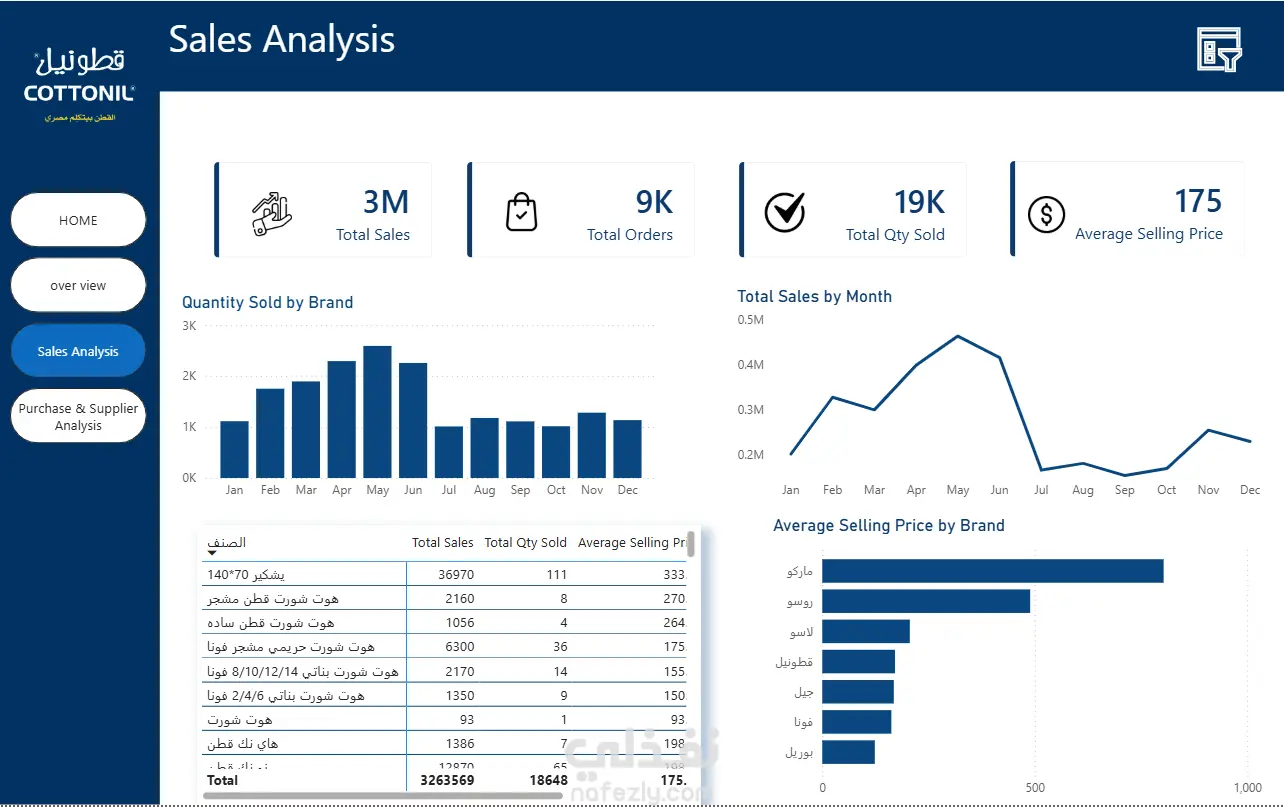Click the filter icon in the header

tap(1219, 49)
